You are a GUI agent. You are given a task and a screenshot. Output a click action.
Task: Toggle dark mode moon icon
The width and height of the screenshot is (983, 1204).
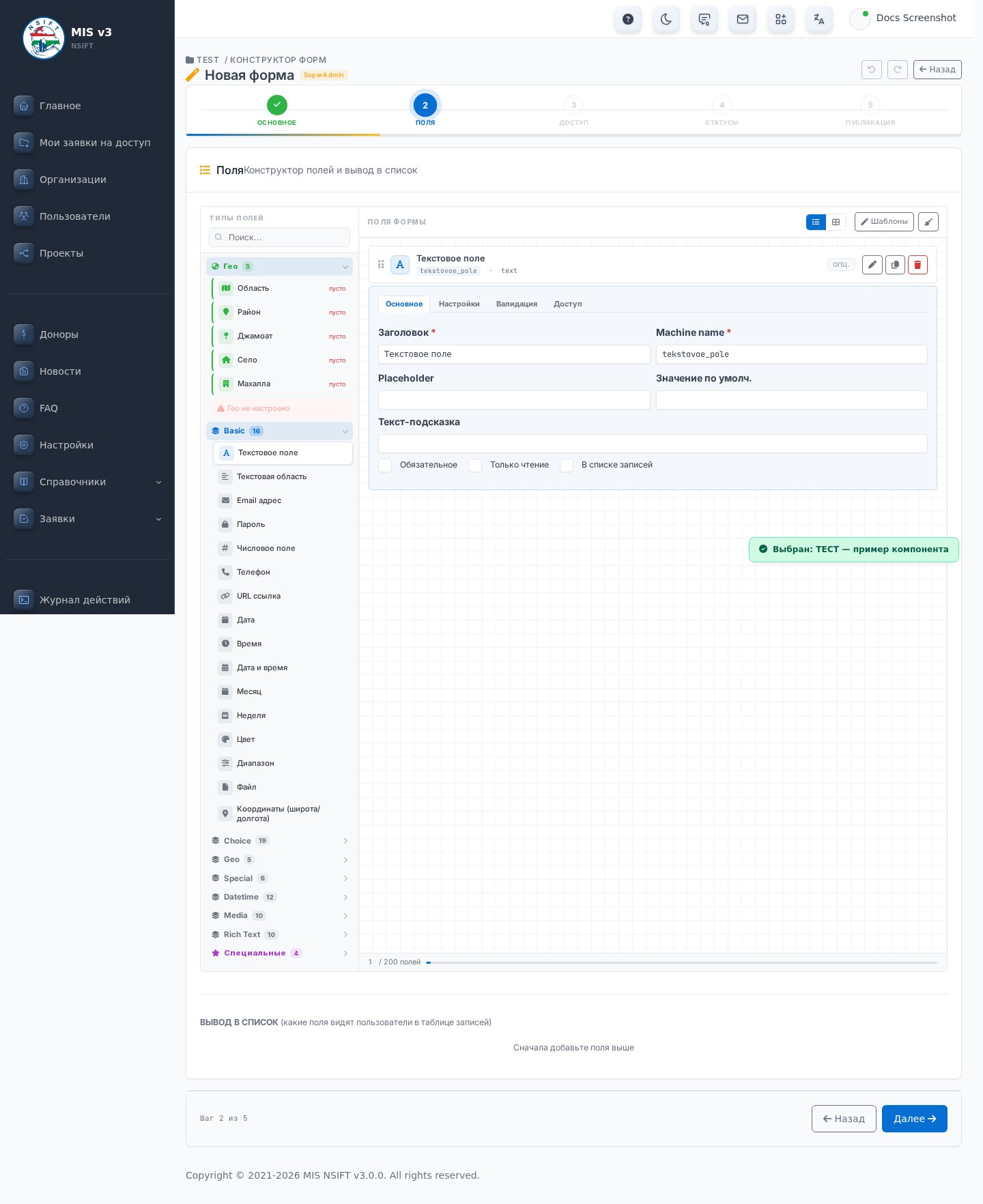pyautogui.click(x=666, y=19)
